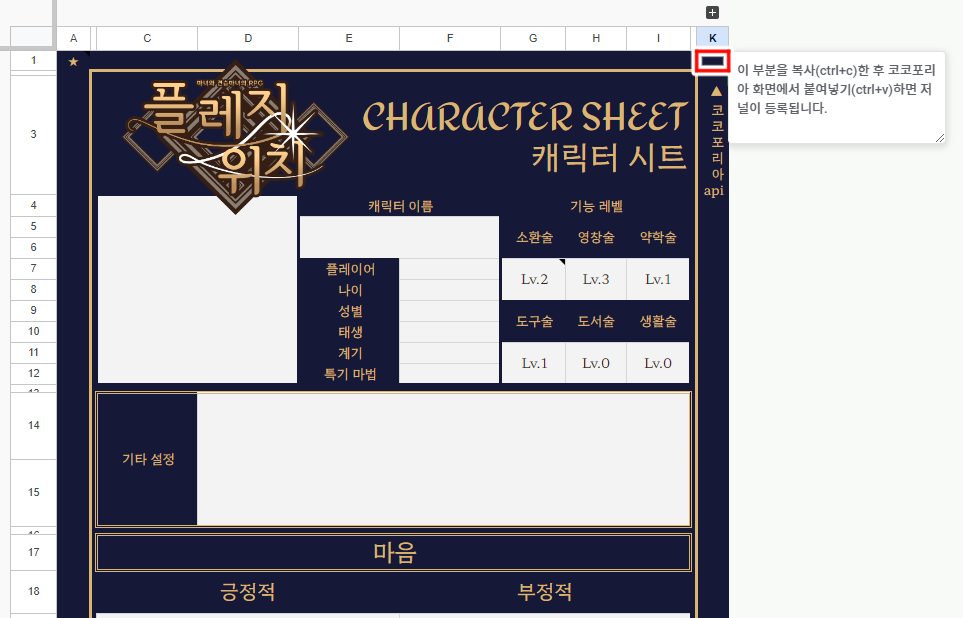This screenshot has height=618, width=963.
Task: Select column E header
Action: point(349,38)
